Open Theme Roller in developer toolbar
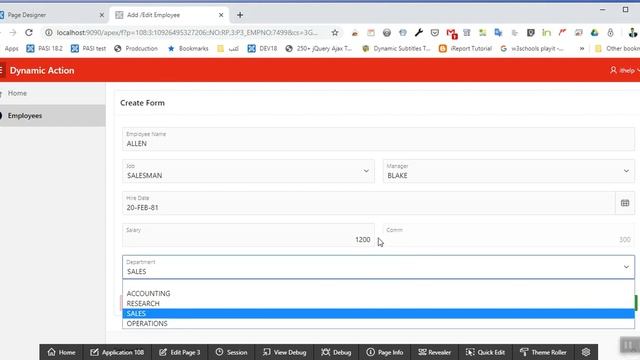The height and width of the screenshot is (360, 640). (x=543, y=352)
